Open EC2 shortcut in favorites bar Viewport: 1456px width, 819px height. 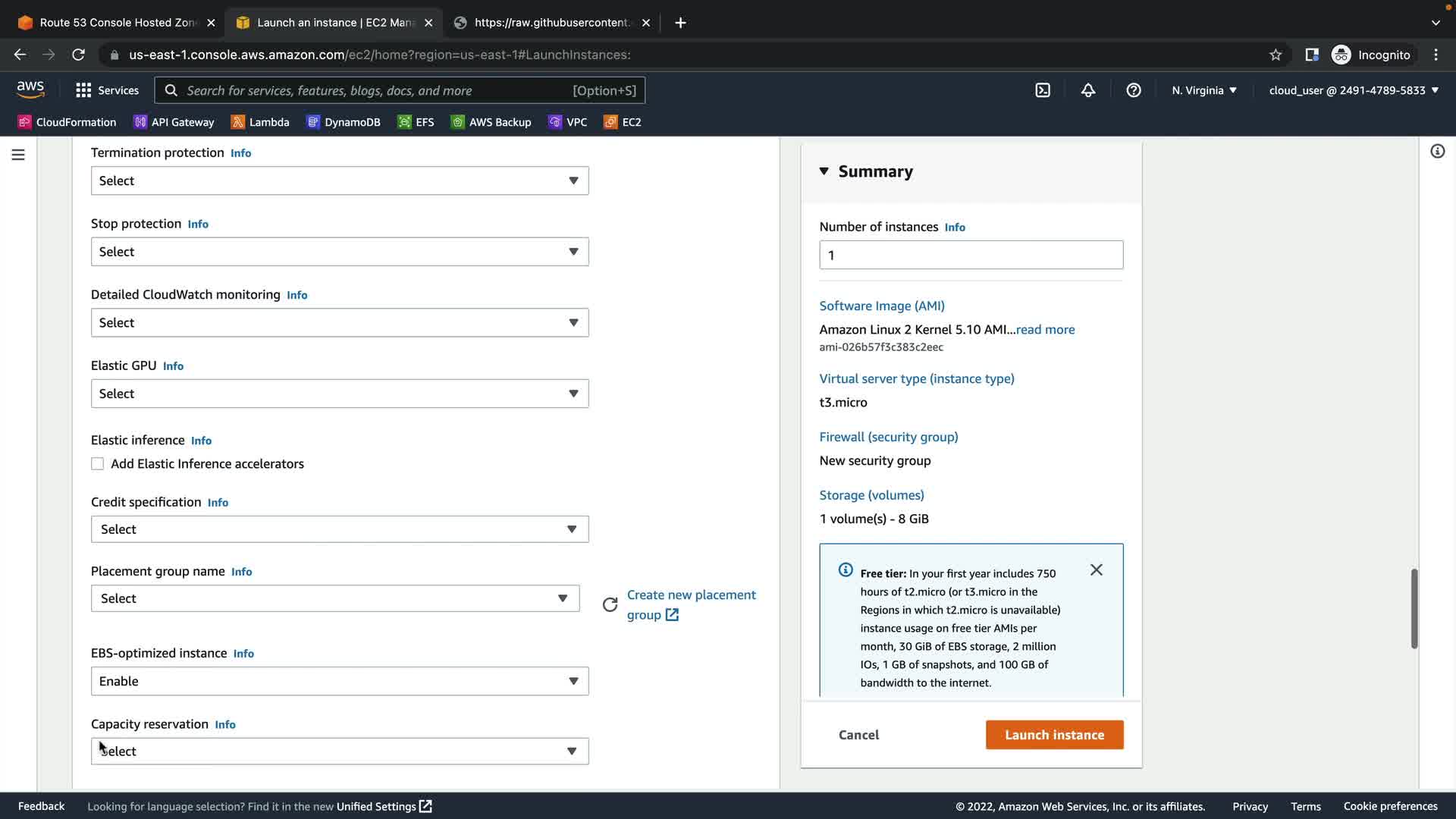click(623, 122)
